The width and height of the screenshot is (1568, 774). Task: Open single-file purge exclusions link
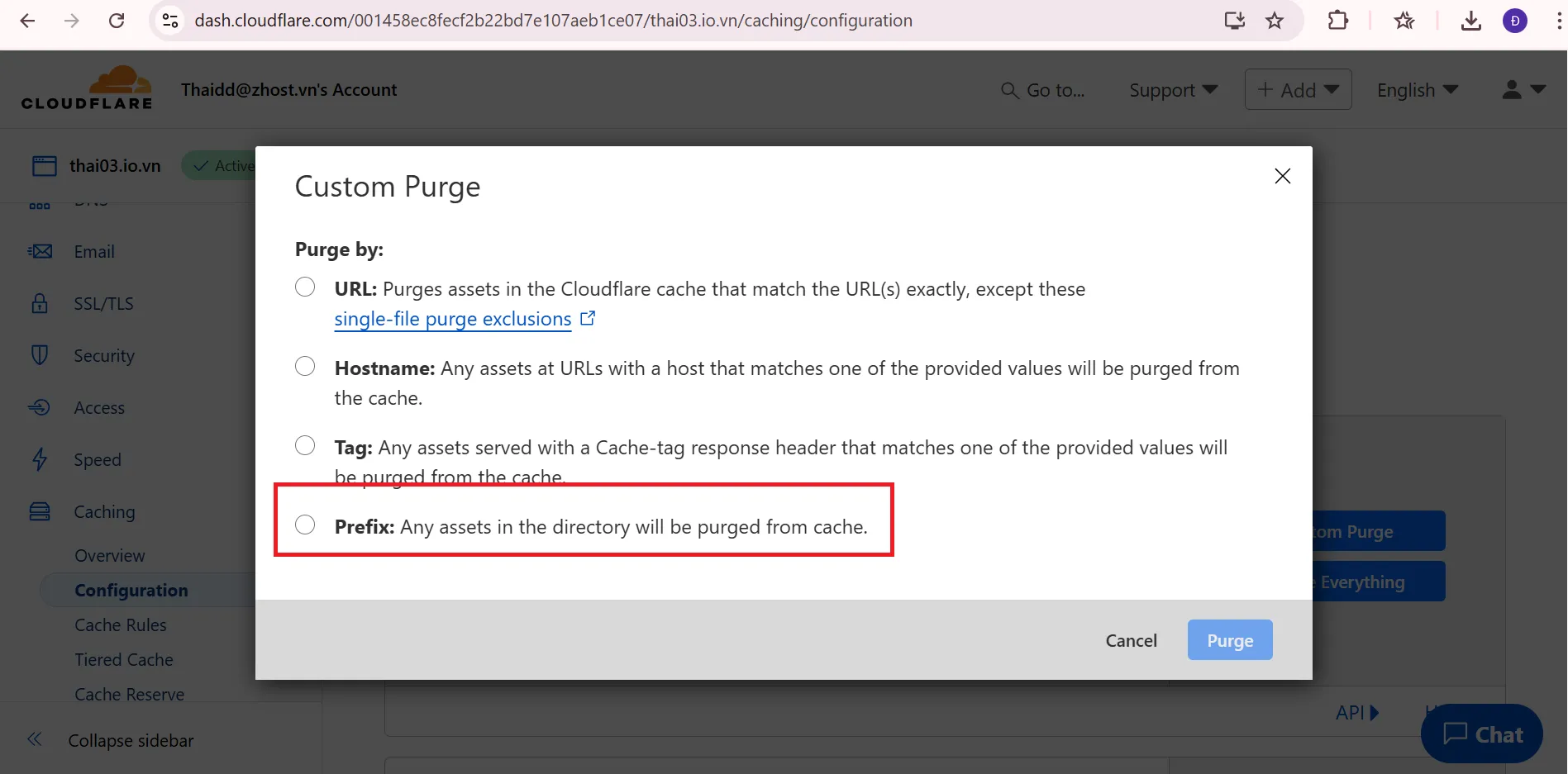click(453, 319)
